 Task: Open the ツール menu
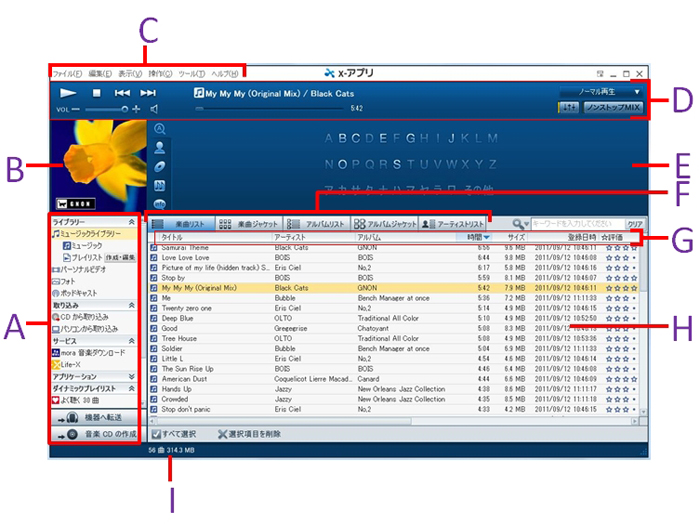(x=191, y=73)
